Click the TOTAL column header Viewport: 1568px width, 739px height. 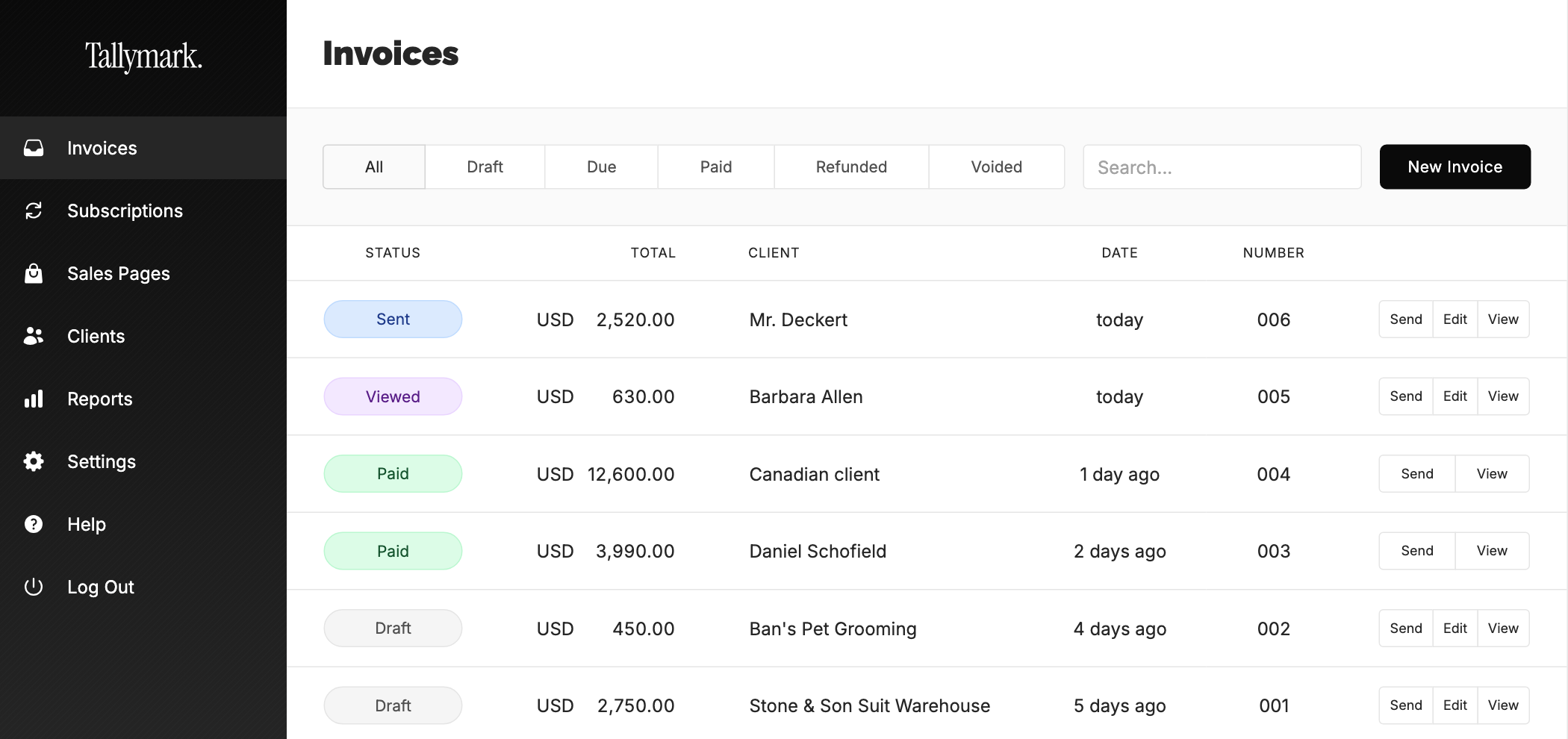coord(653,253)
